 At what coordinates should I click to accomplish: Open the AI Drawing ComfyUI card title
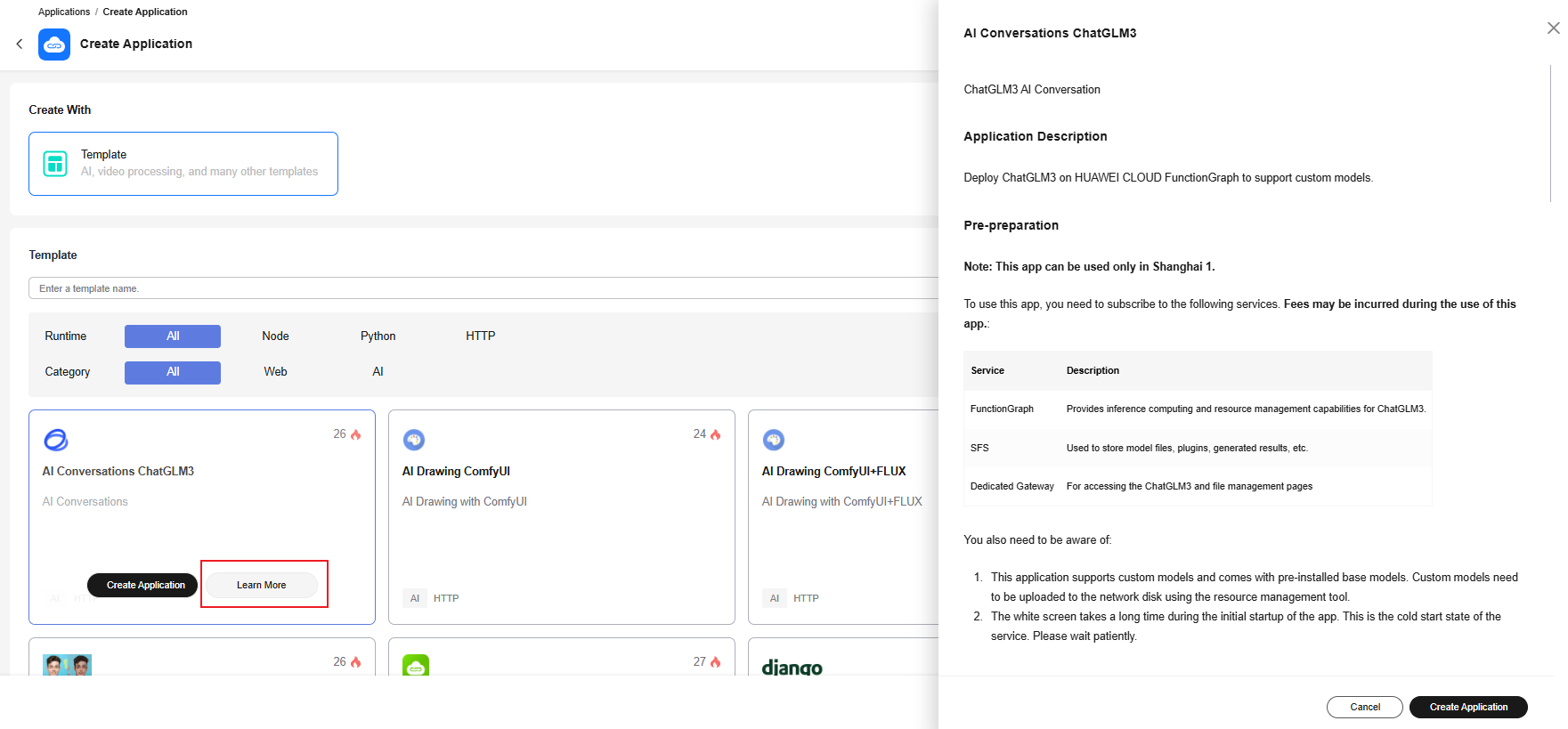[x=456, y=472]
